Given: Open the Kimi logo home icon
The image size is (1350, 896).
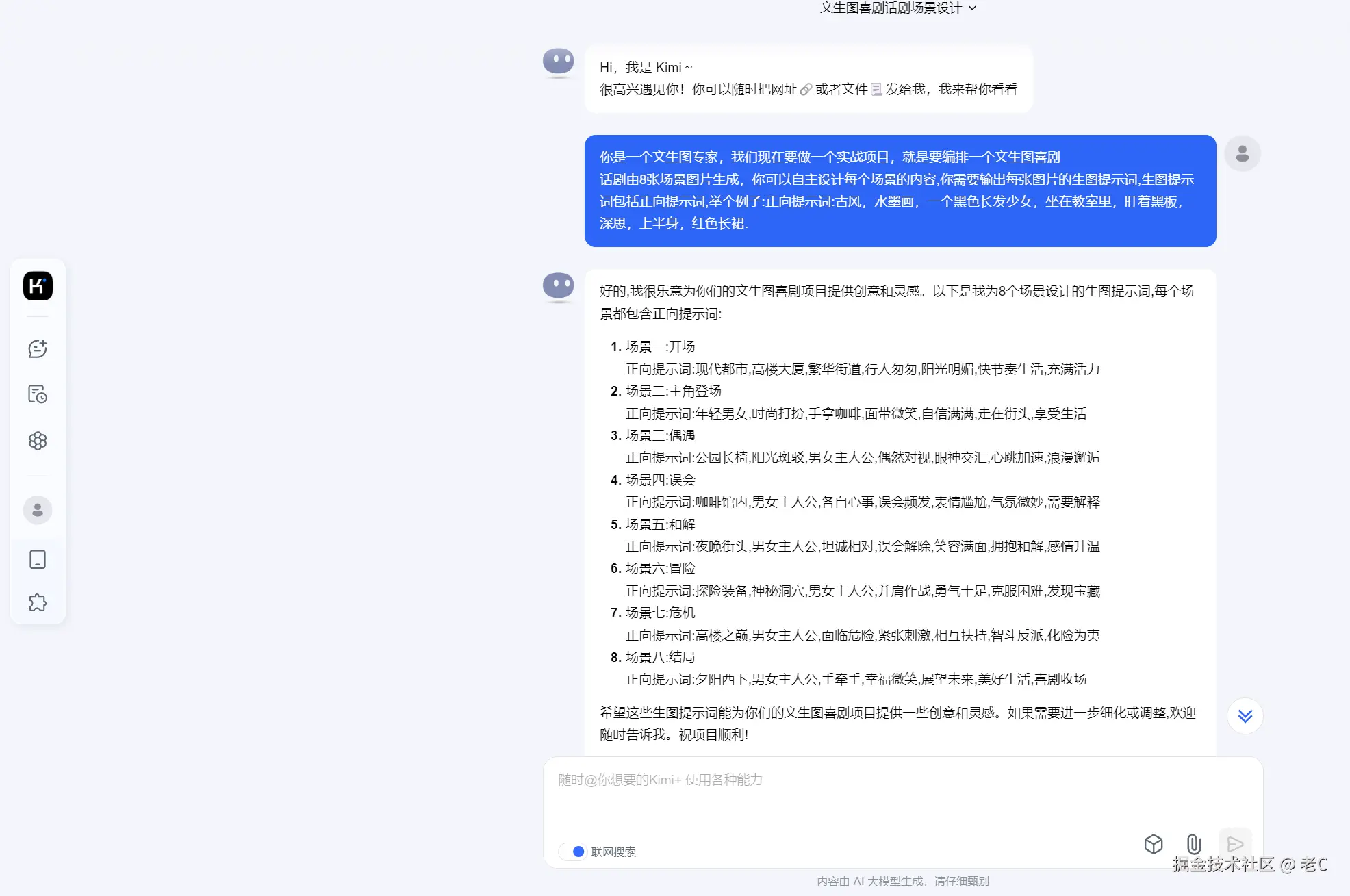Looking at the screenshot, I should (38, 285).
